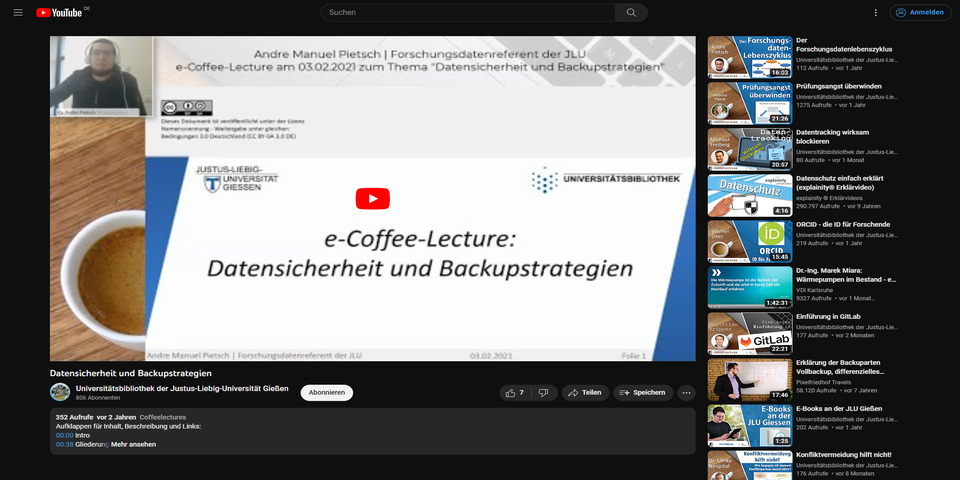The image size is (960, 480).
Task: Click Anmelden sign-in button
Action: (921, 12)
